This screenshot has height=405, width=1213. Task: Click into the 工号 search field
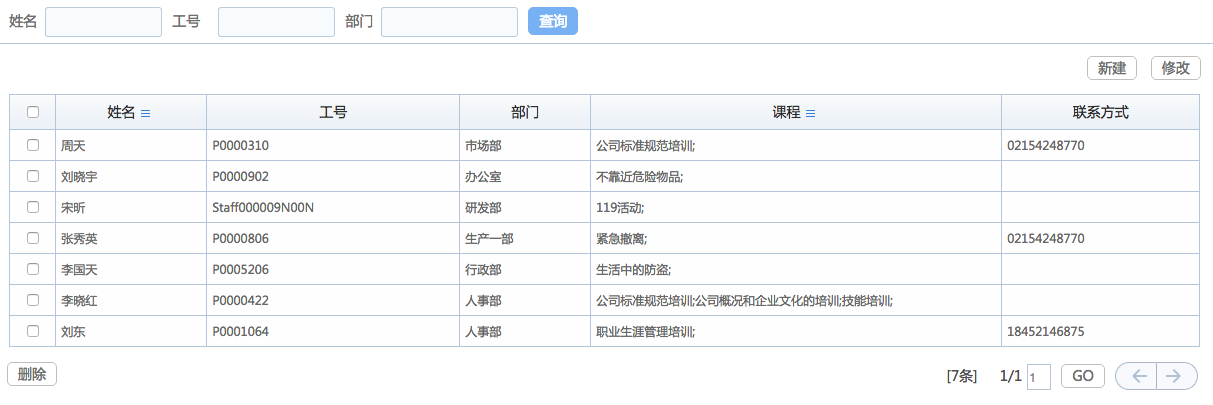click(276, 22)
